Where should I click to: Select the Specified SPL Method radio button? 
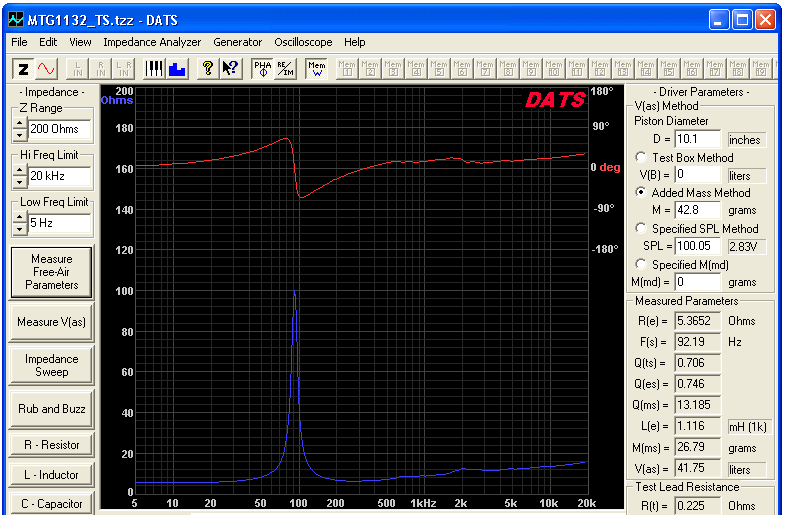[x=640, y=228]
